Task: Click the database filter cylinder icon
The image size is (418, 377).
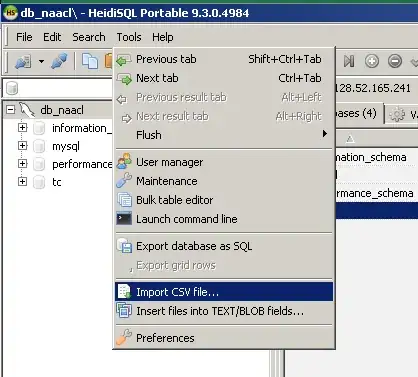Action: (12, 88)
